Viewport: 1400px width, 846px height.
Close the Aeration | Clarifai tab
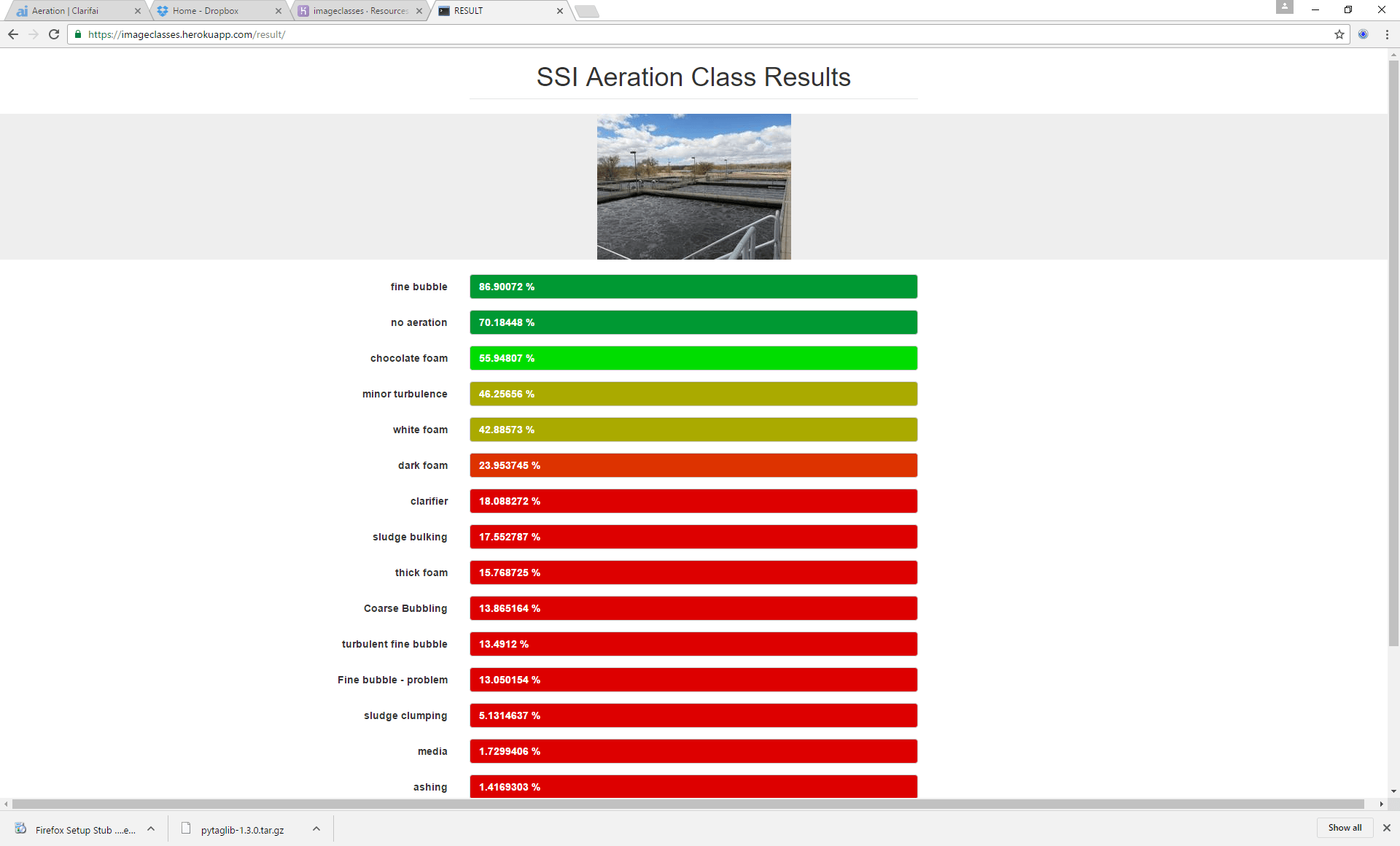tap(137, 11)
